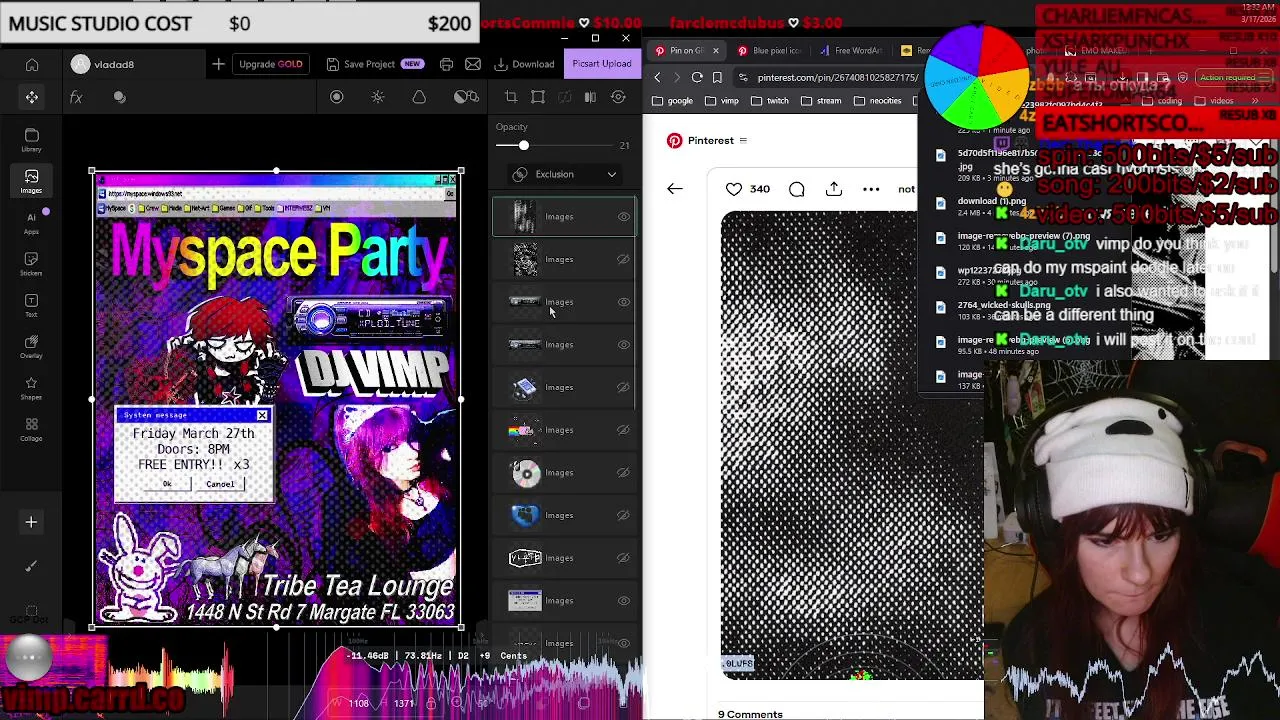Toggle visibility of the selected top layer

click(x=623, y=217)
